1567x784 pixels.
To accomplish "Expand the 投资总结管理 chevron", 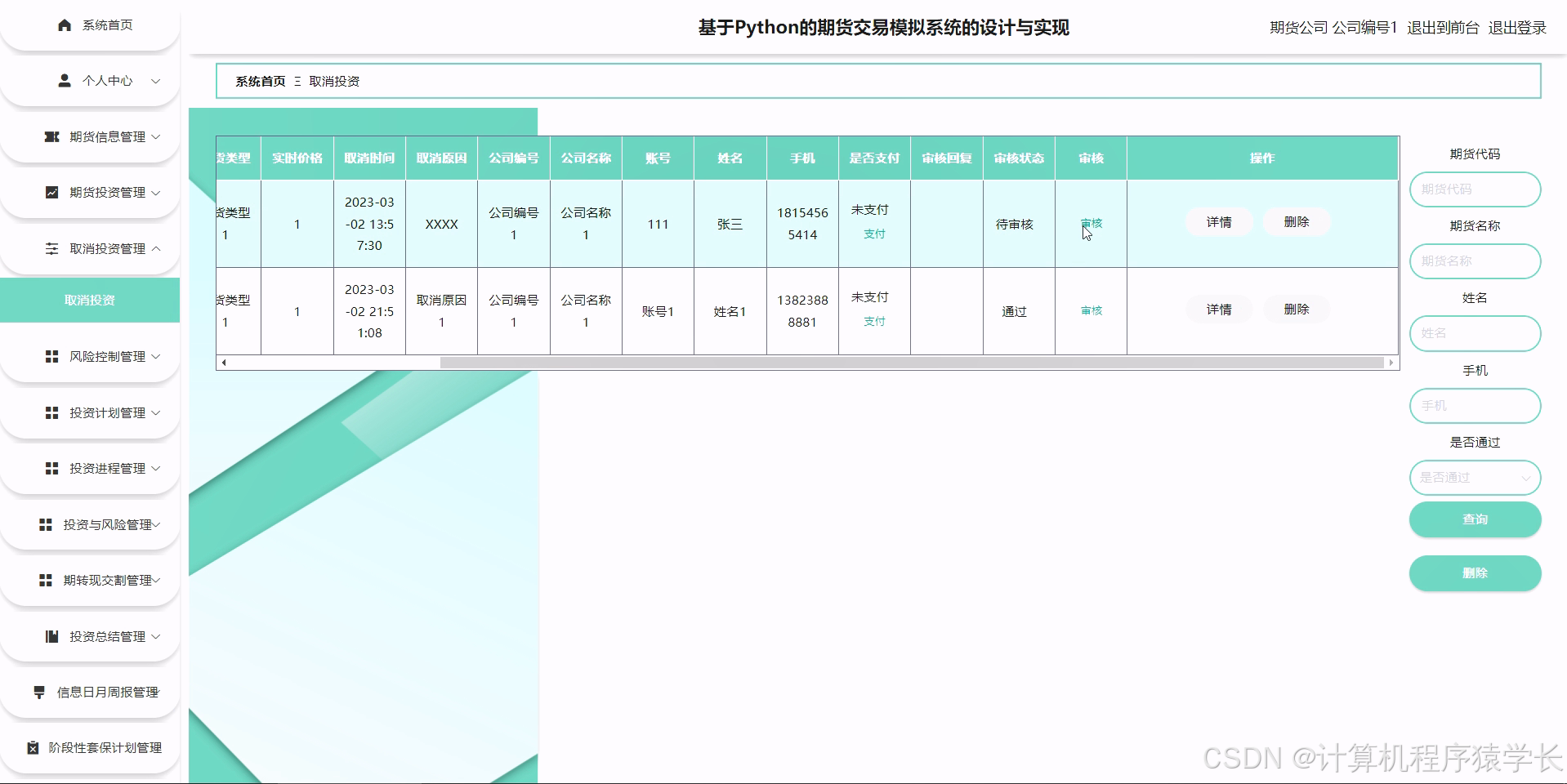I will tap(155, 636).
